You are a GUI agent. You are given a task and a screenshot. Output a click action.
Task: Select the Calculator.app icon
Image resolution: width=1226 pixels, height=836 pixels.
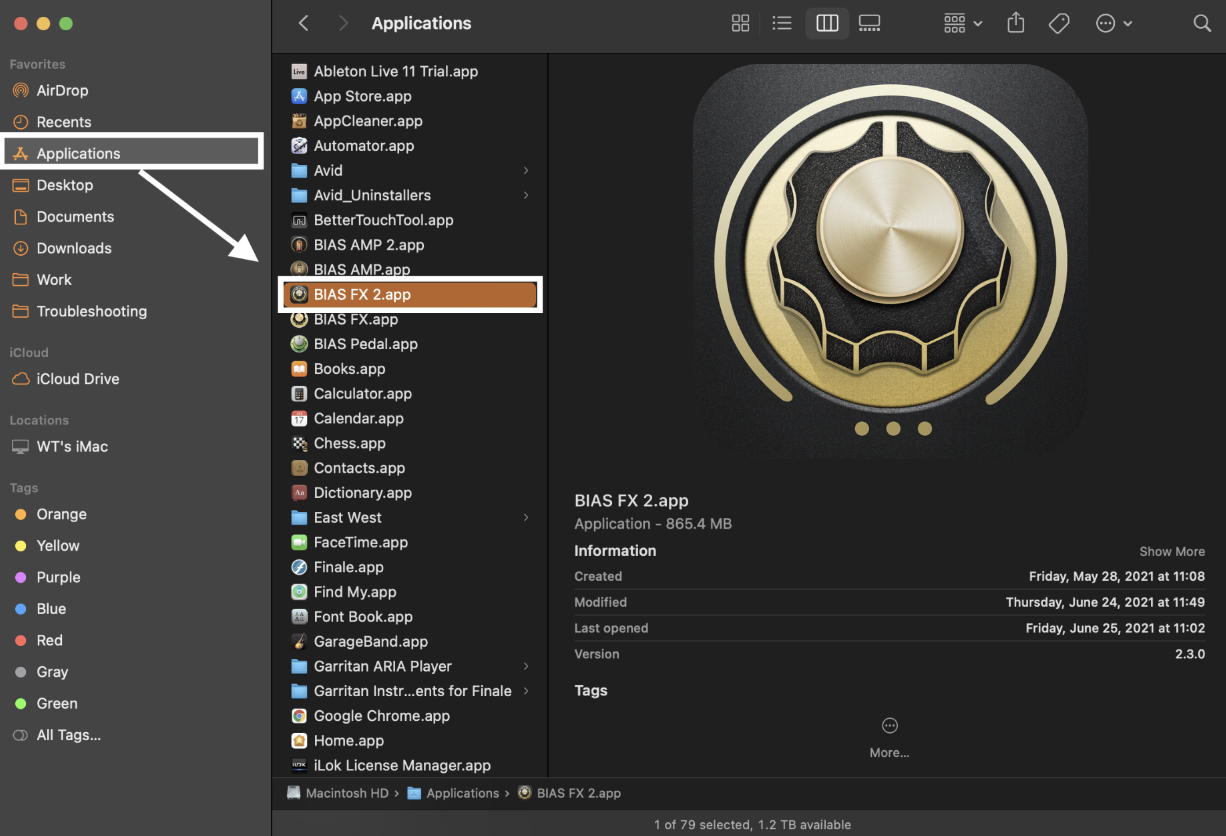coord(298,394)
